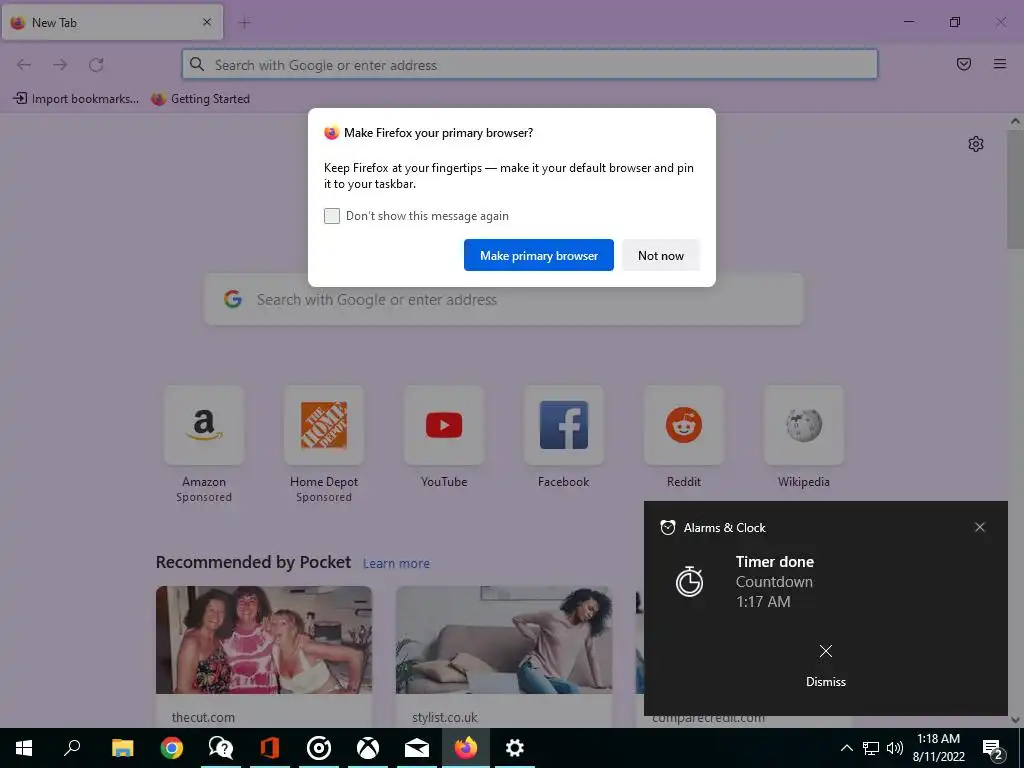The height and width of the screenshot is (768, 1024).
Task: Open the Windows Start menu
Action: [24, 748]
